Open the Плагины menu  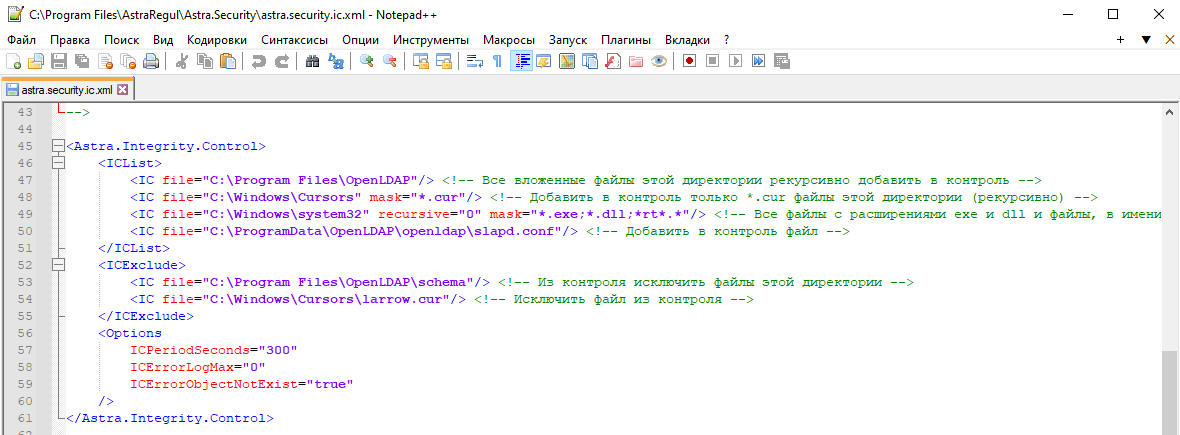pyautogui.click(x=625, y=39)
